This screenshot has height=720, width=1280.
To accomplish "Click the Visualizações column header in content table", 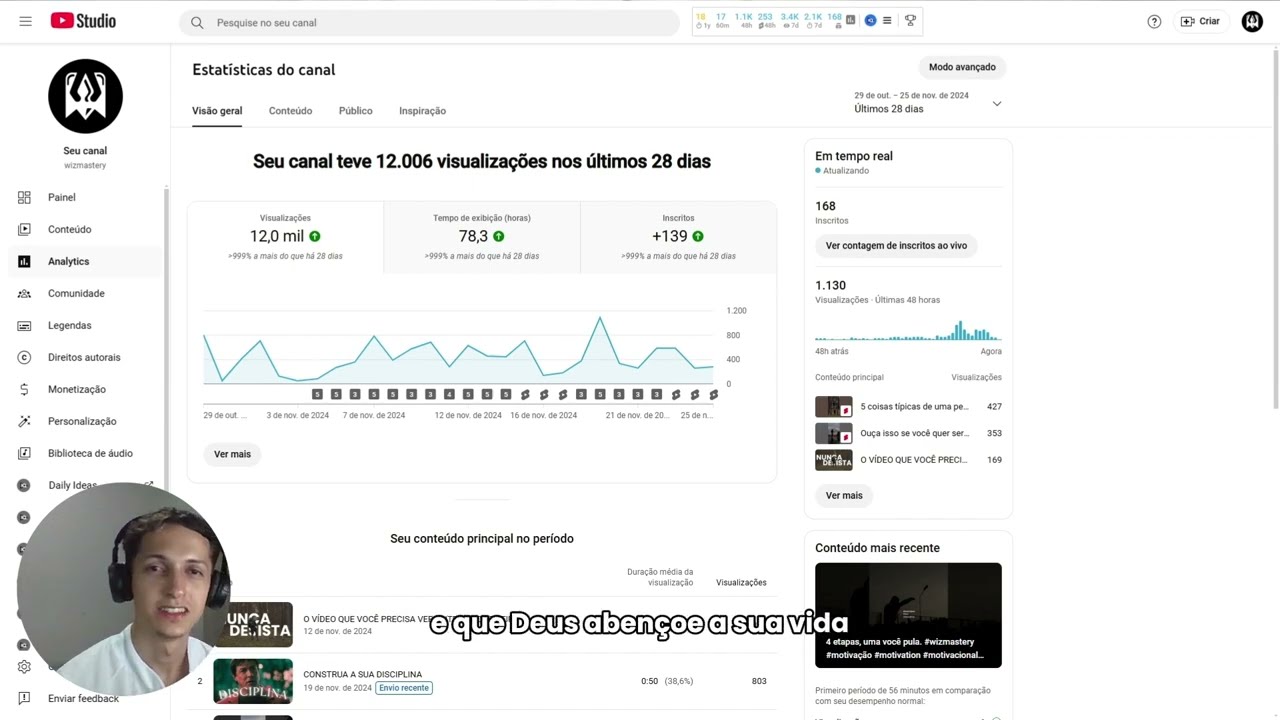I will (741, 582).
